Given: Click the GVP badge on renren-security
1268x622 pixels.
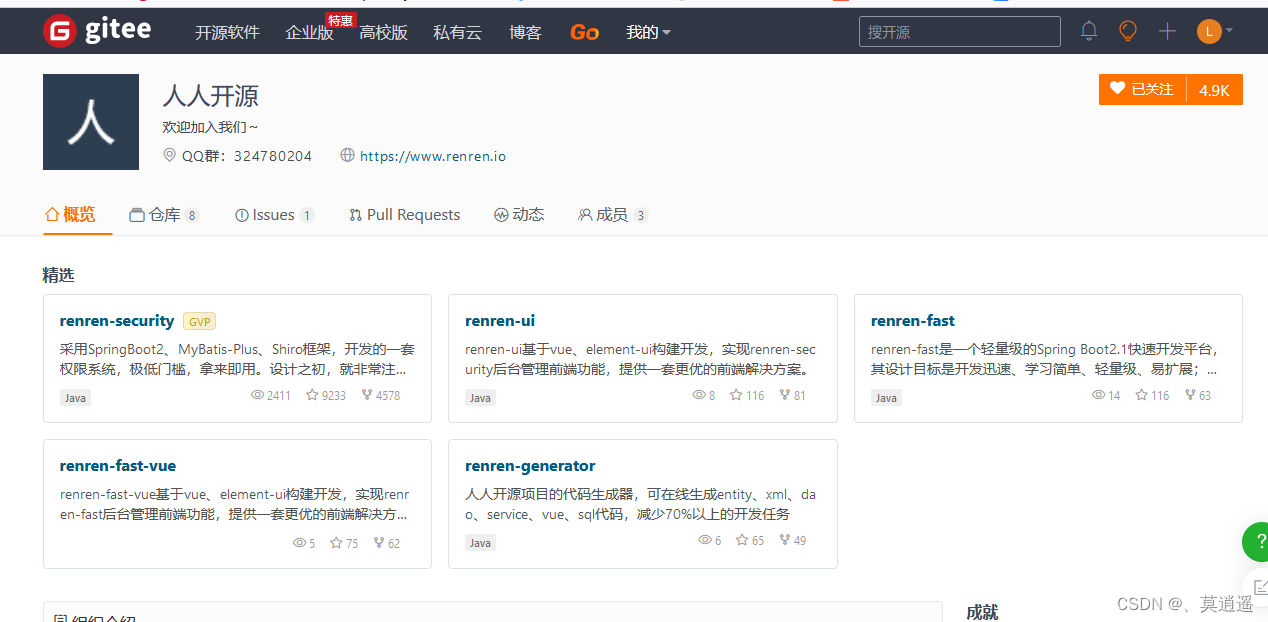Looking at the screenshot, I should 200,321.
